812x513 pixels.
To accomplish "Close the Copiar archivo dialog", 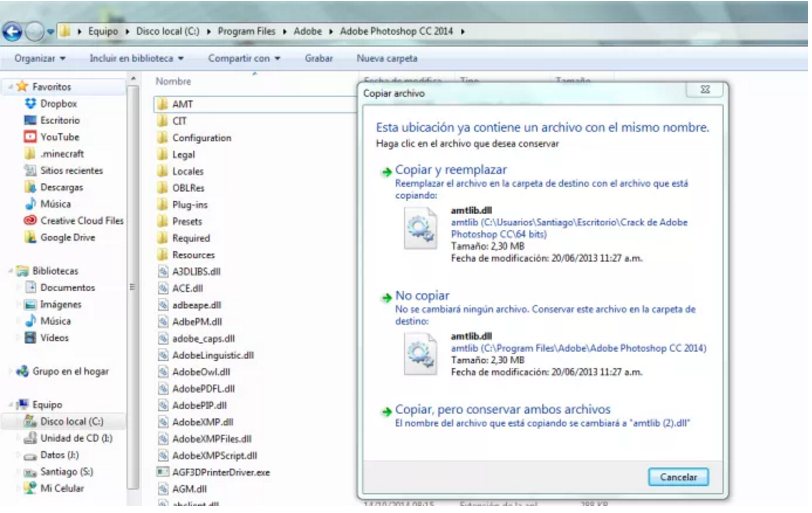I will 705,89.
